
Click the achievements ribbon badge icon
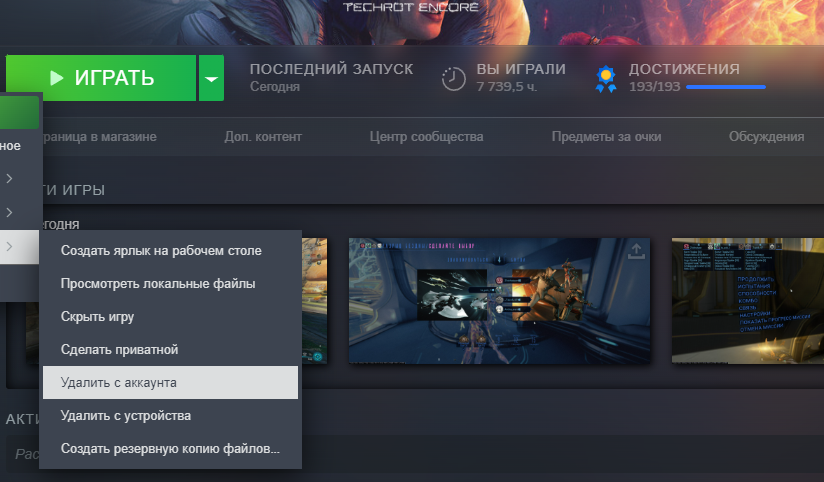(606, 79)
